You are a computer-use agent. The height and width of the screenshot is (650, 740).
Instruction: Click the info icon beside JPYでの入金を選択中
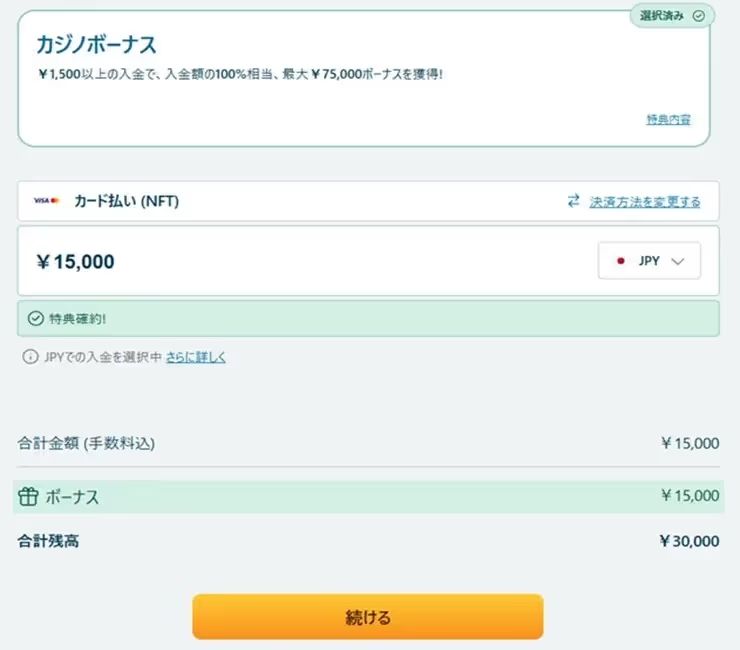coord(30,357)
